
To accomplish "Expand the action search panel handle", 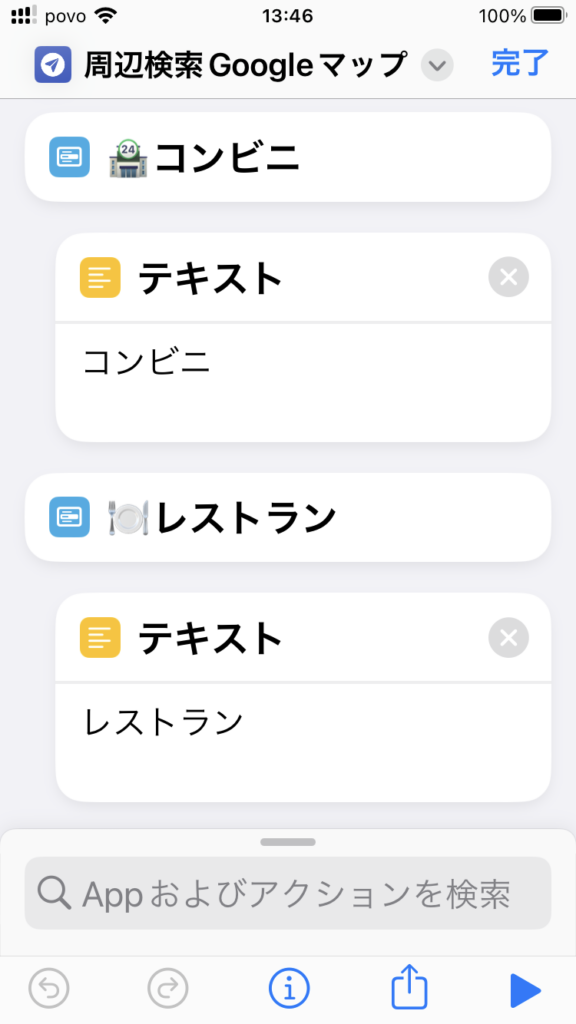I will point(288,842).
